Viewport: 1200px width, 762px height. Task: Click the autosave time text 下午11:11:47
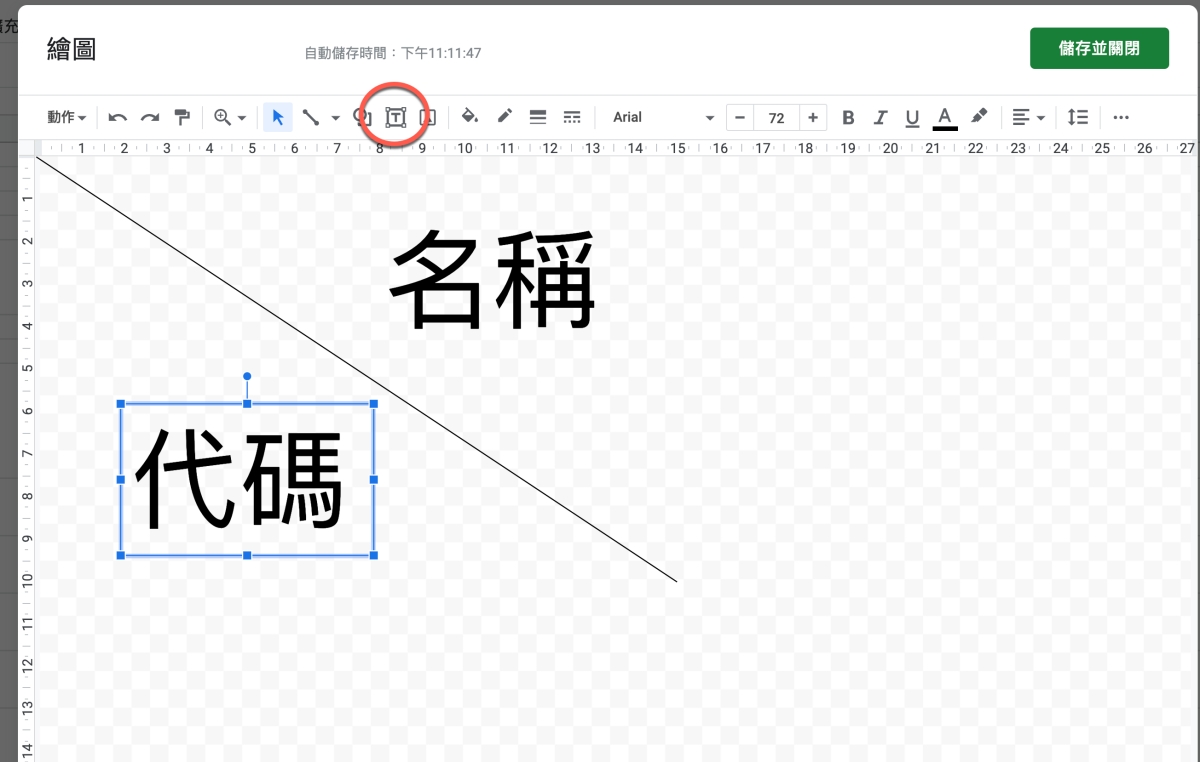441,53
